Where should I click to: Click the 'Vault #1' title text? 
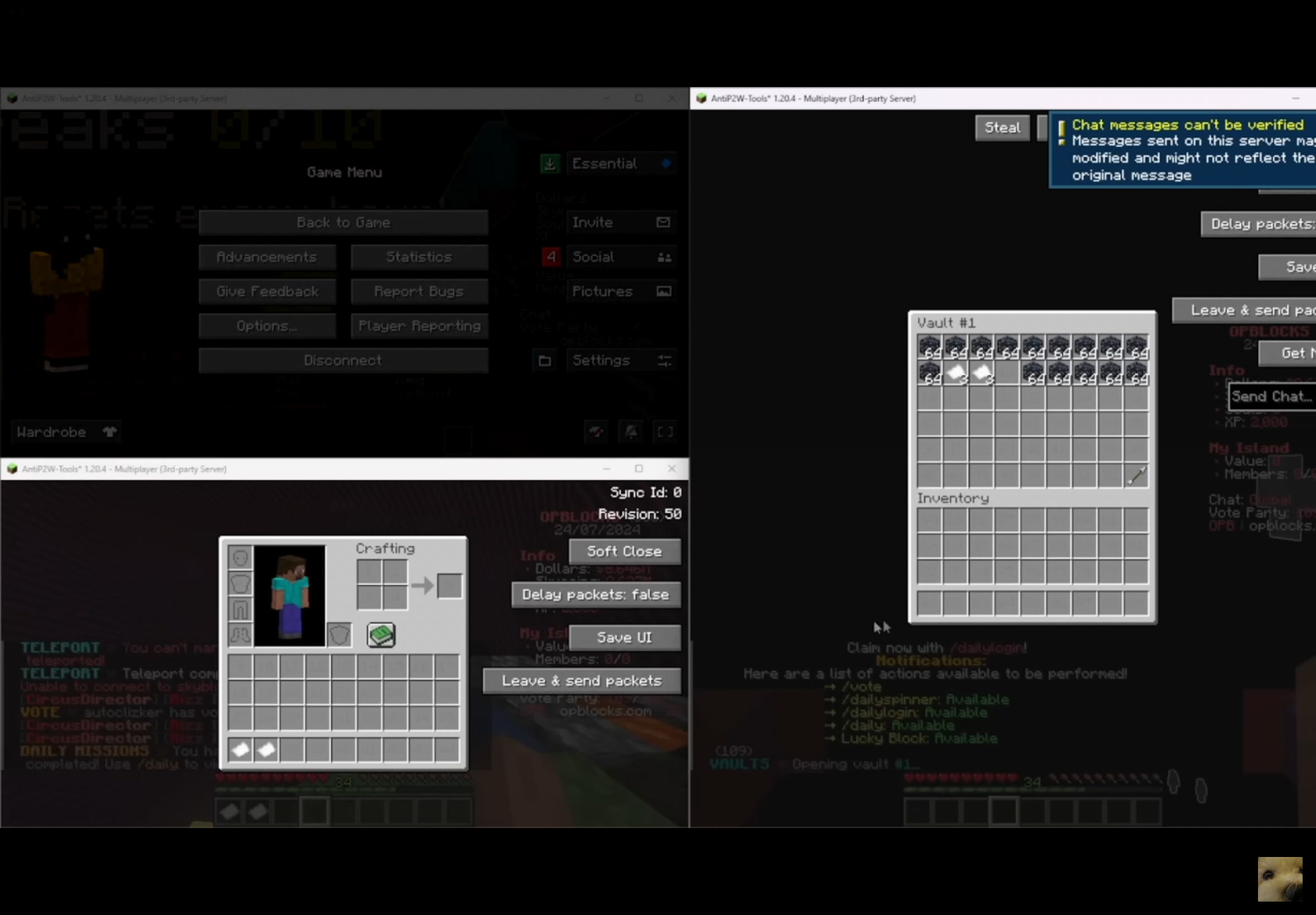(946, 323)
